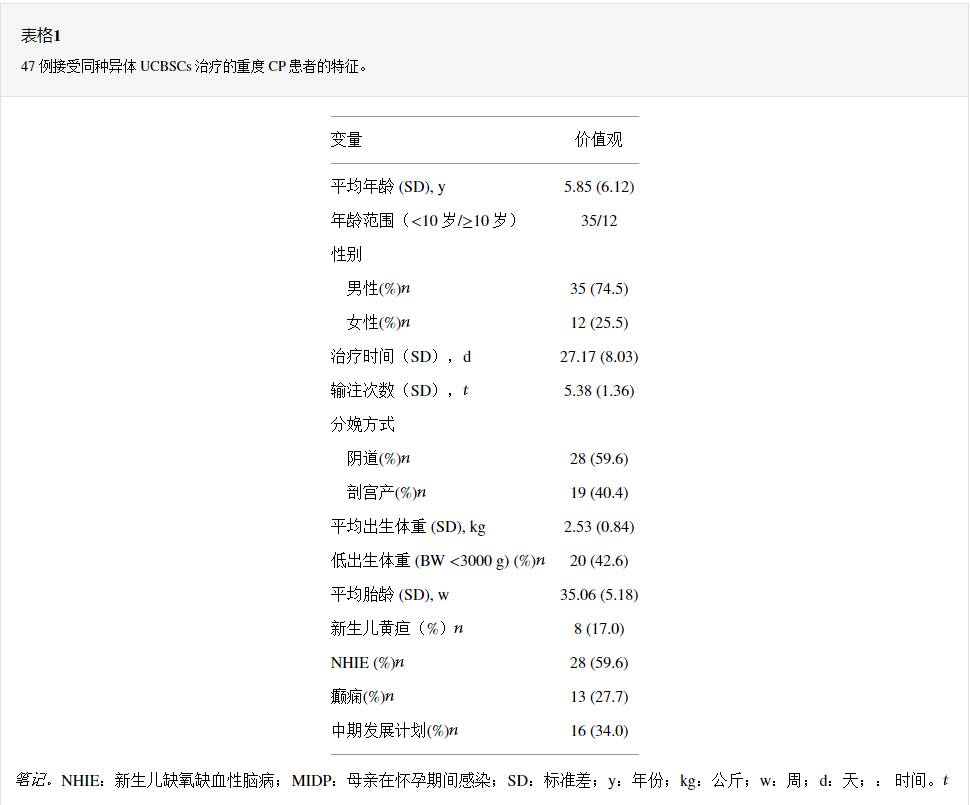Click the 新生儿黄疸 value 8 (17.0)
Viewport: 970px width, 805px height.
[x=598, y=629]
